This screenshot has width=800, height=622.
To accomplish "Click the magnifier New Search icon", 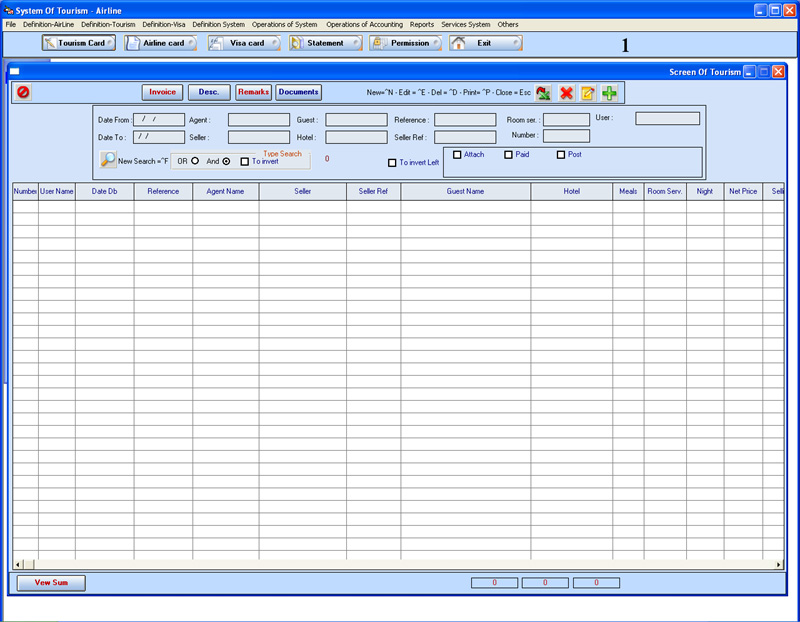I will pyautogui.click(x=108, y=159).
